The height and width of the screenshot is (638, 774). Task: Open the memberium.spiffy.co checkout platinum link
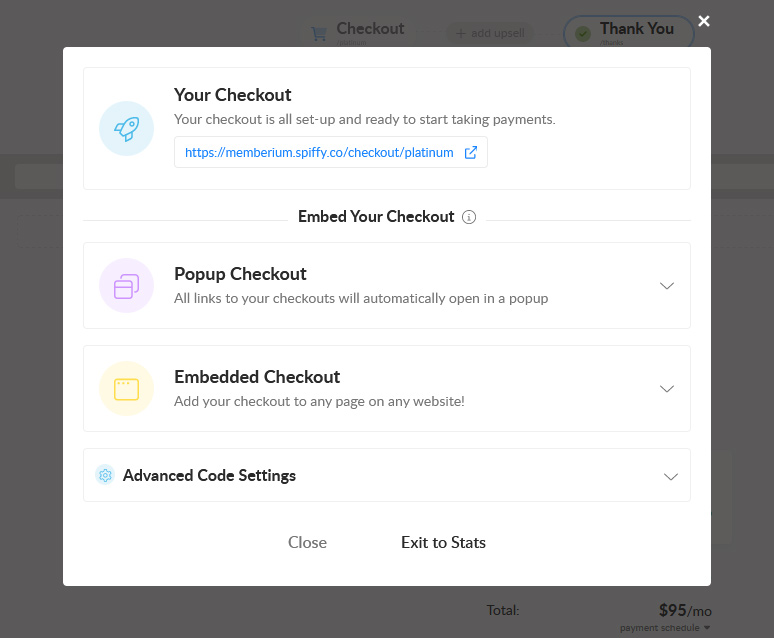click(319, 153)
